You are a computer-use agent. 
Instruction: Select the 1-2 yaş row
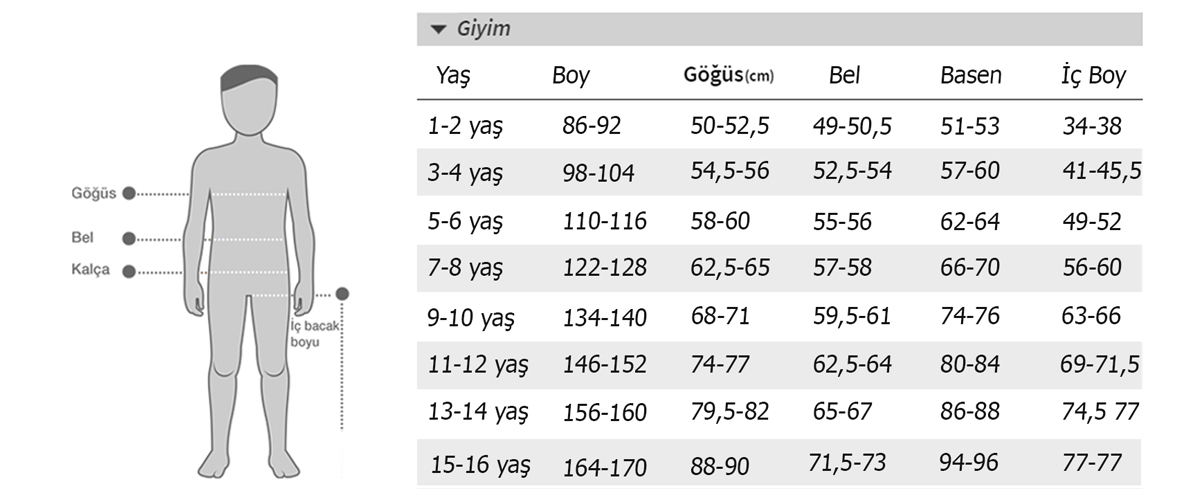coord(780,126)
